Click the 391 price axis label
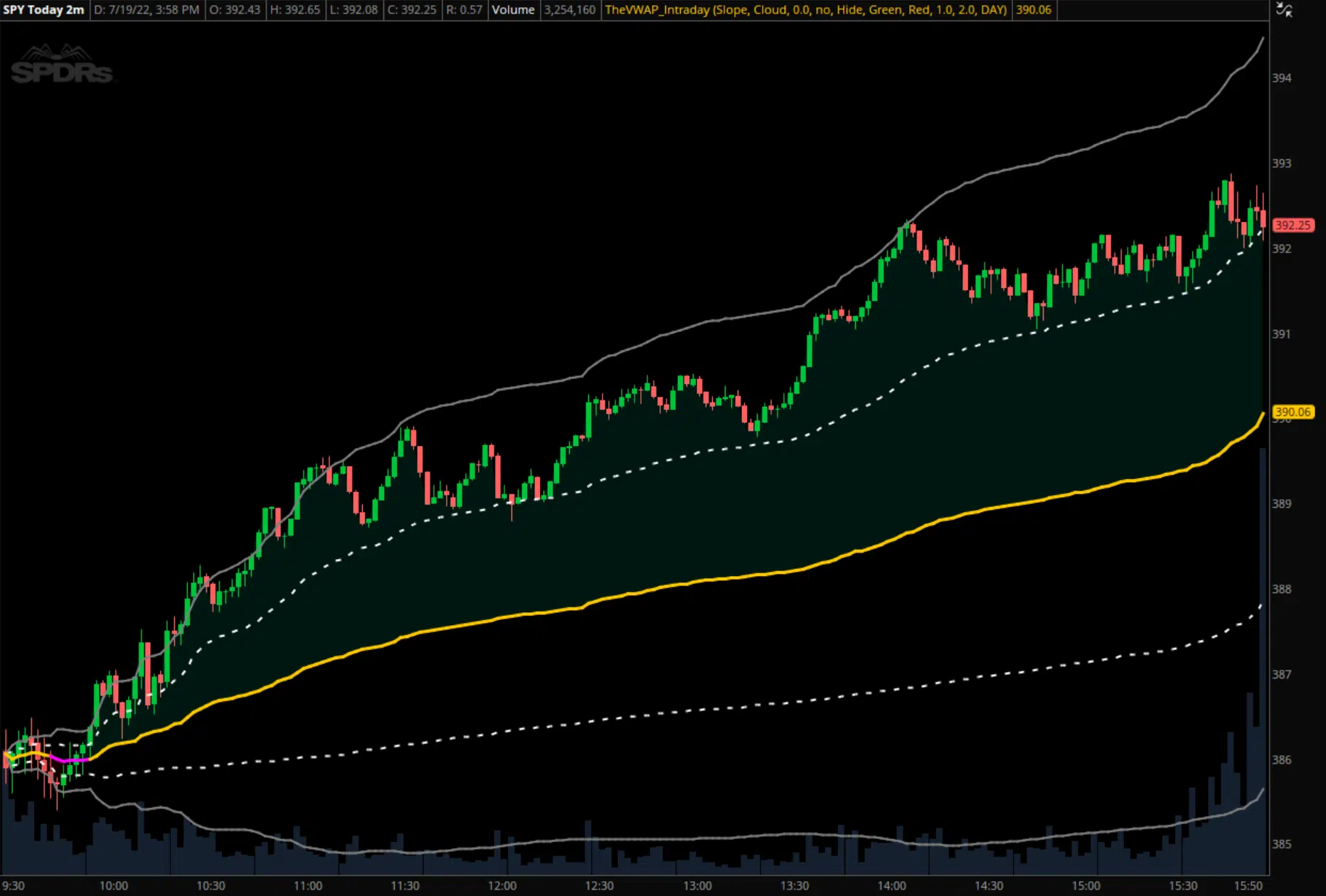This screenshot has height=896, width=1326. 1282,334
